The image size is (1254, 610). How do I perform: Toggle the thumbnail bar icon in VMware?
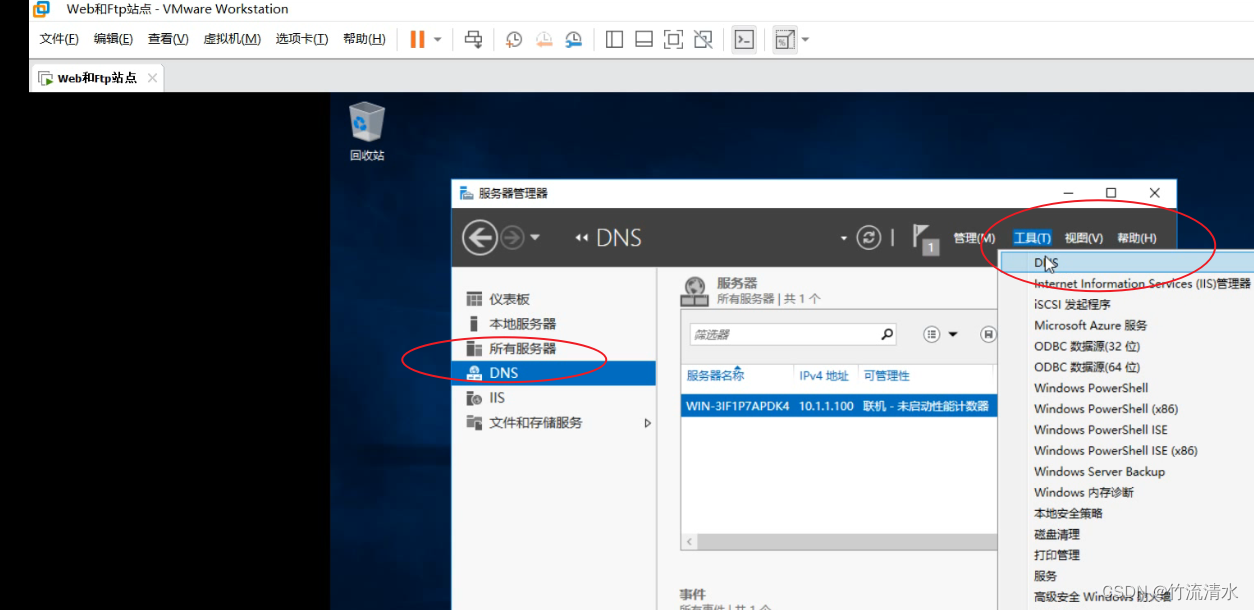point(644,39)
